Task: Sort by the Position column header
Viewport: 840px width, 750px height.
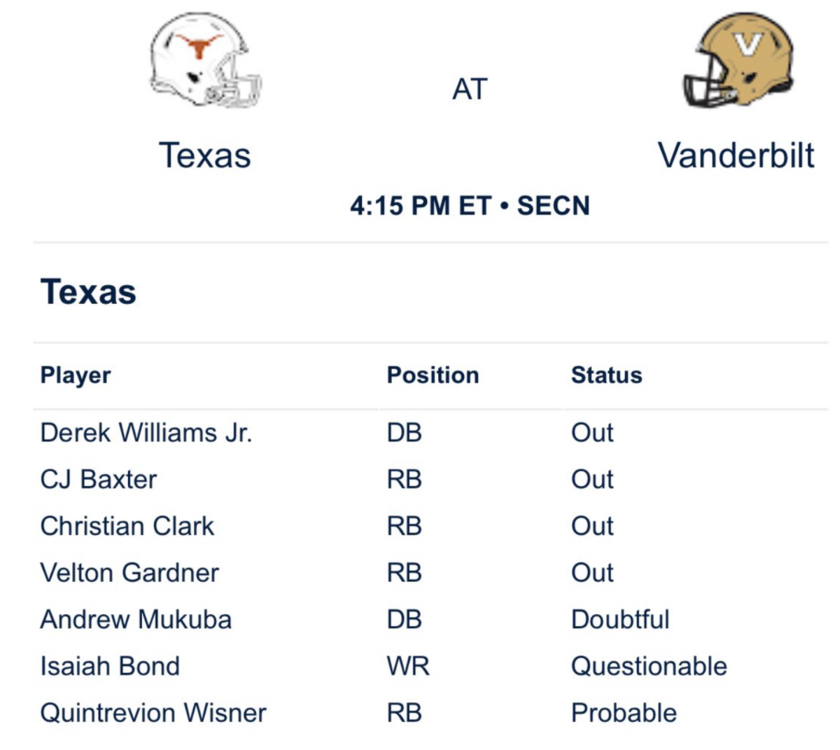Action: [433, 376]
